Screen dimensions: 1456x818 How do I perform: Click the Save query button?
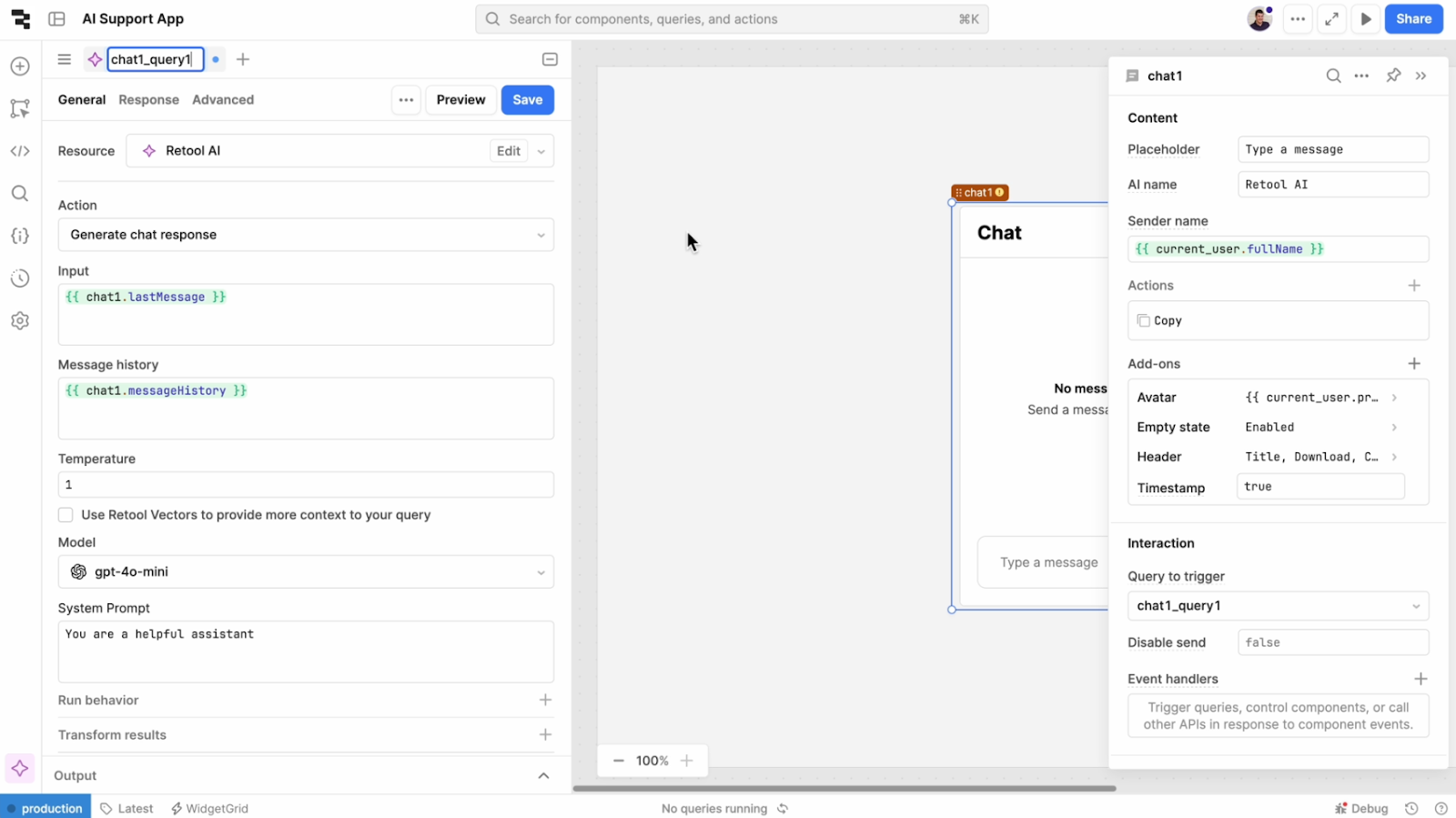[x=528, y=100]
